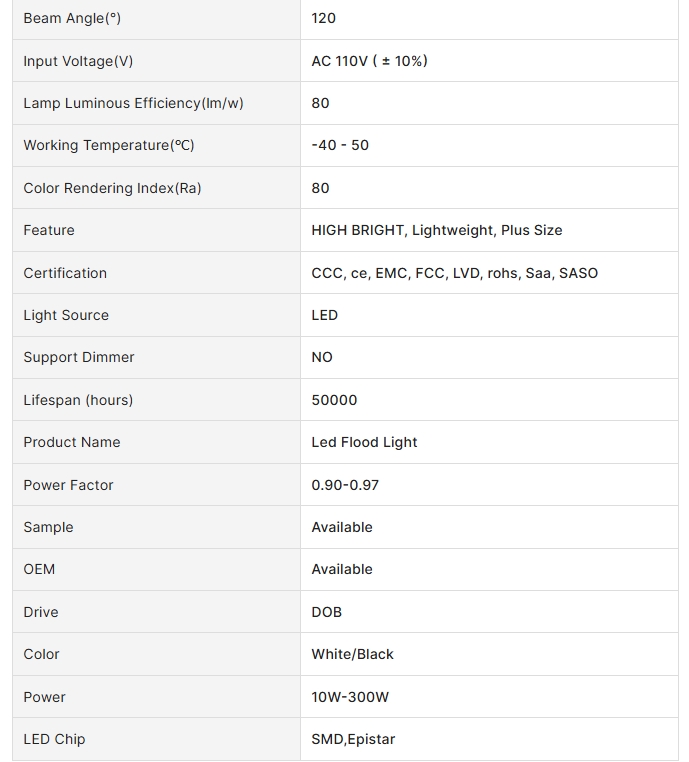Click the SMD,Epistar LED chip value

[353, 740]
